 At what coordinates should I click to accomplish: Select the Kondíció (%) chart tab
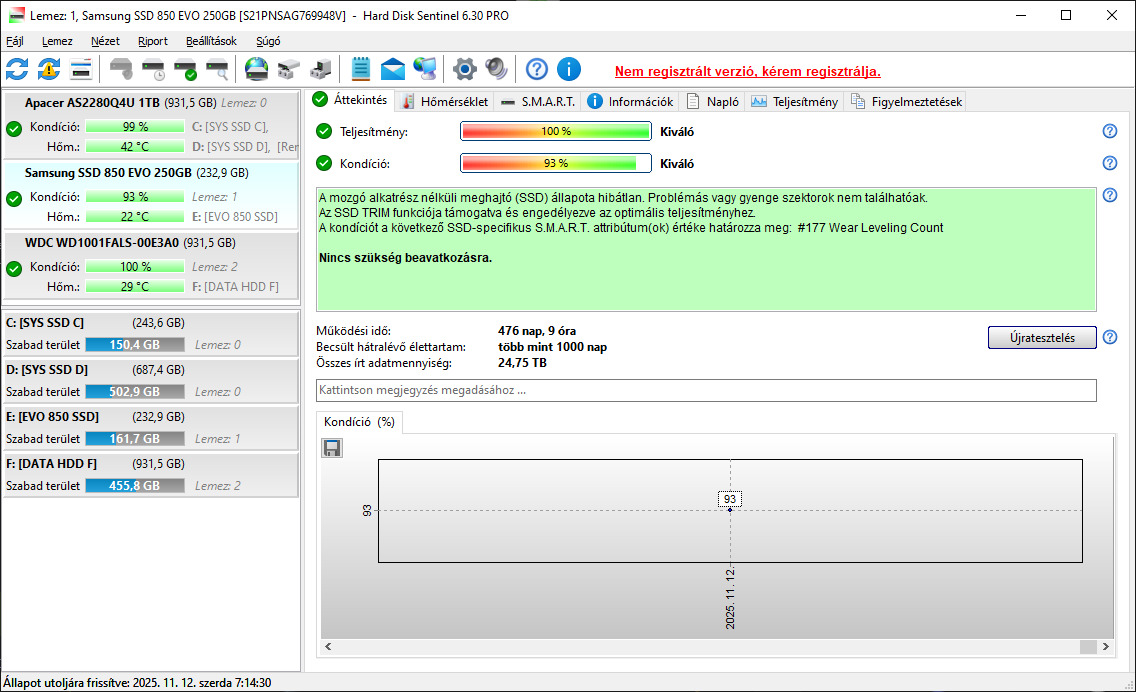(x=359, y=422)
